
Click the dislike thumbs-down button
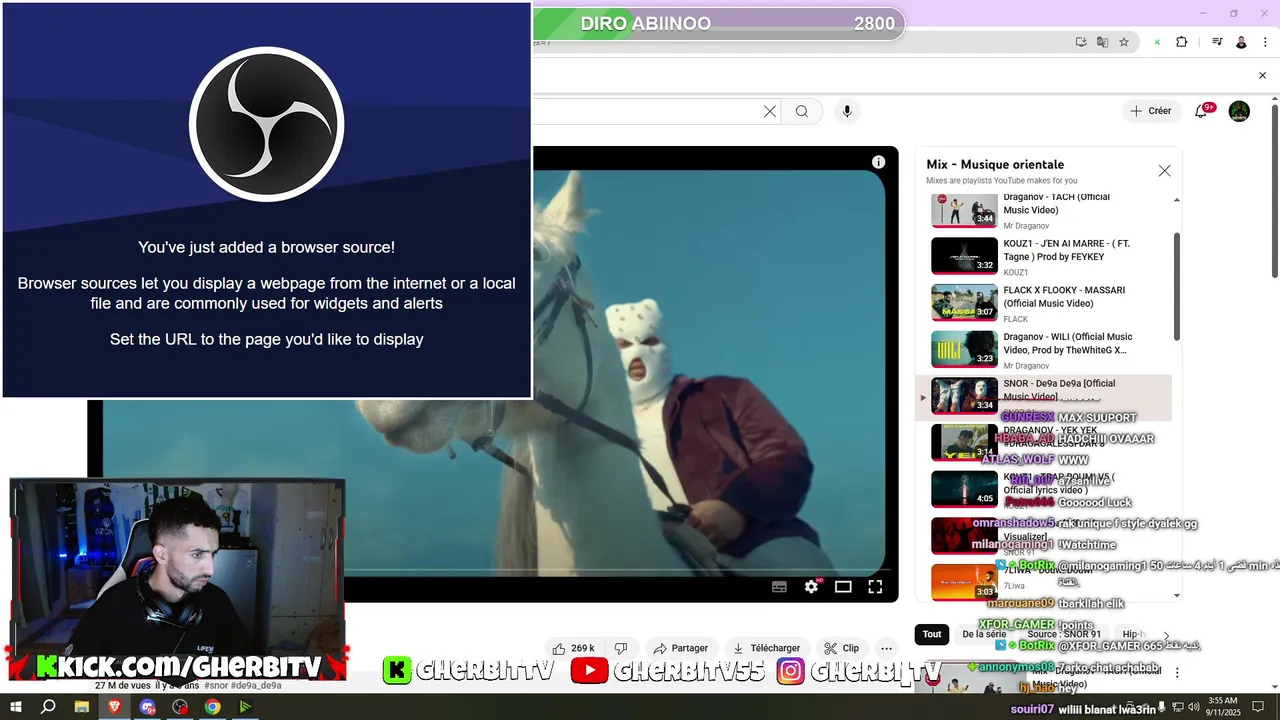620,648
